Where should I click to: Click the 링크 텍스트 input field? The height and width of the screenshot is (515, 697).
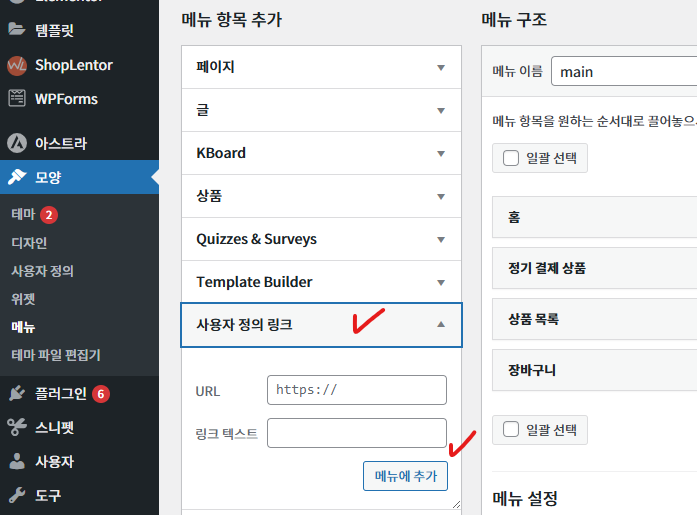click(x=357, y=433)
